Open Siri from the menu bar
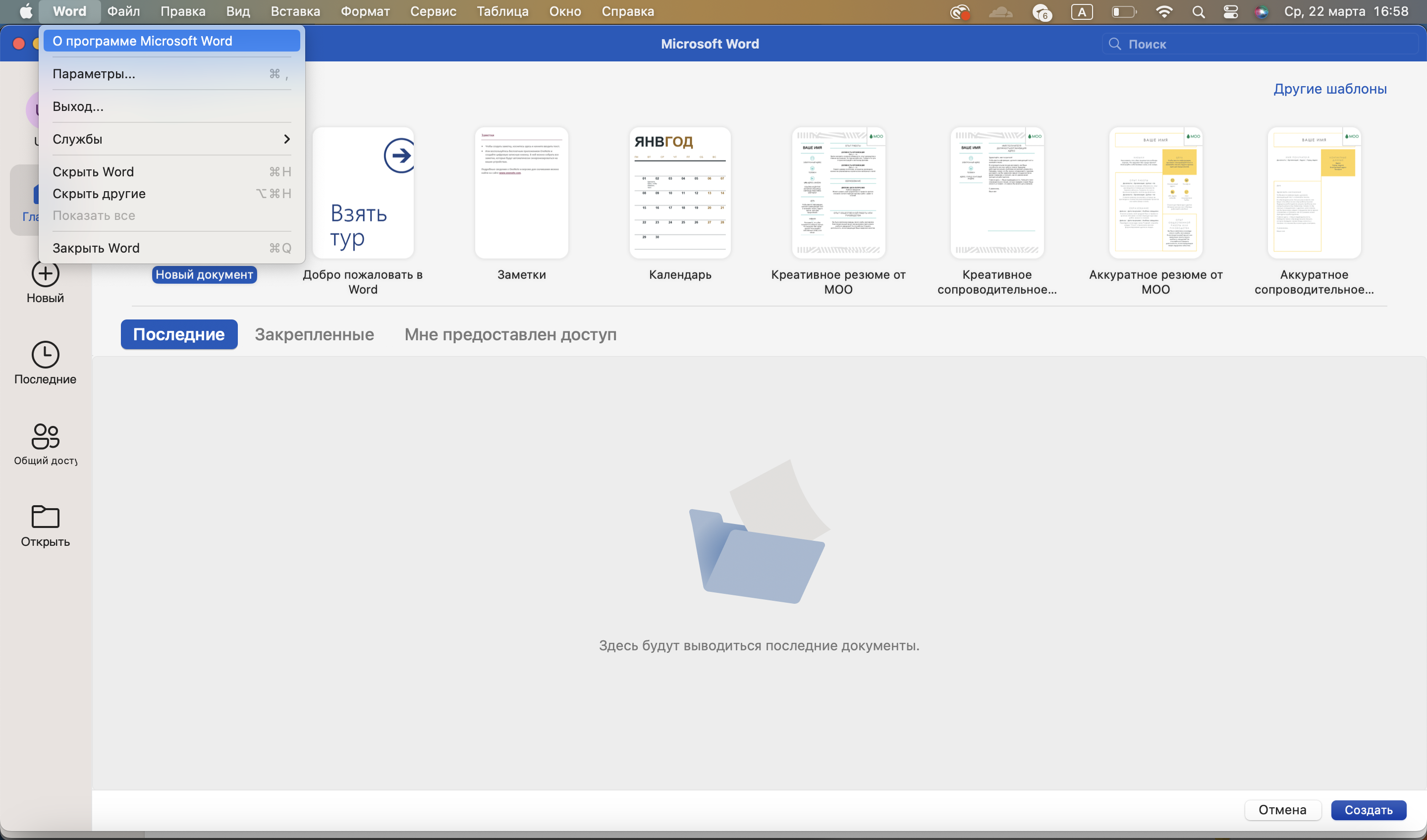Image resolution: width=1427 pixels, height=840 pixels. pos(1261,12)
